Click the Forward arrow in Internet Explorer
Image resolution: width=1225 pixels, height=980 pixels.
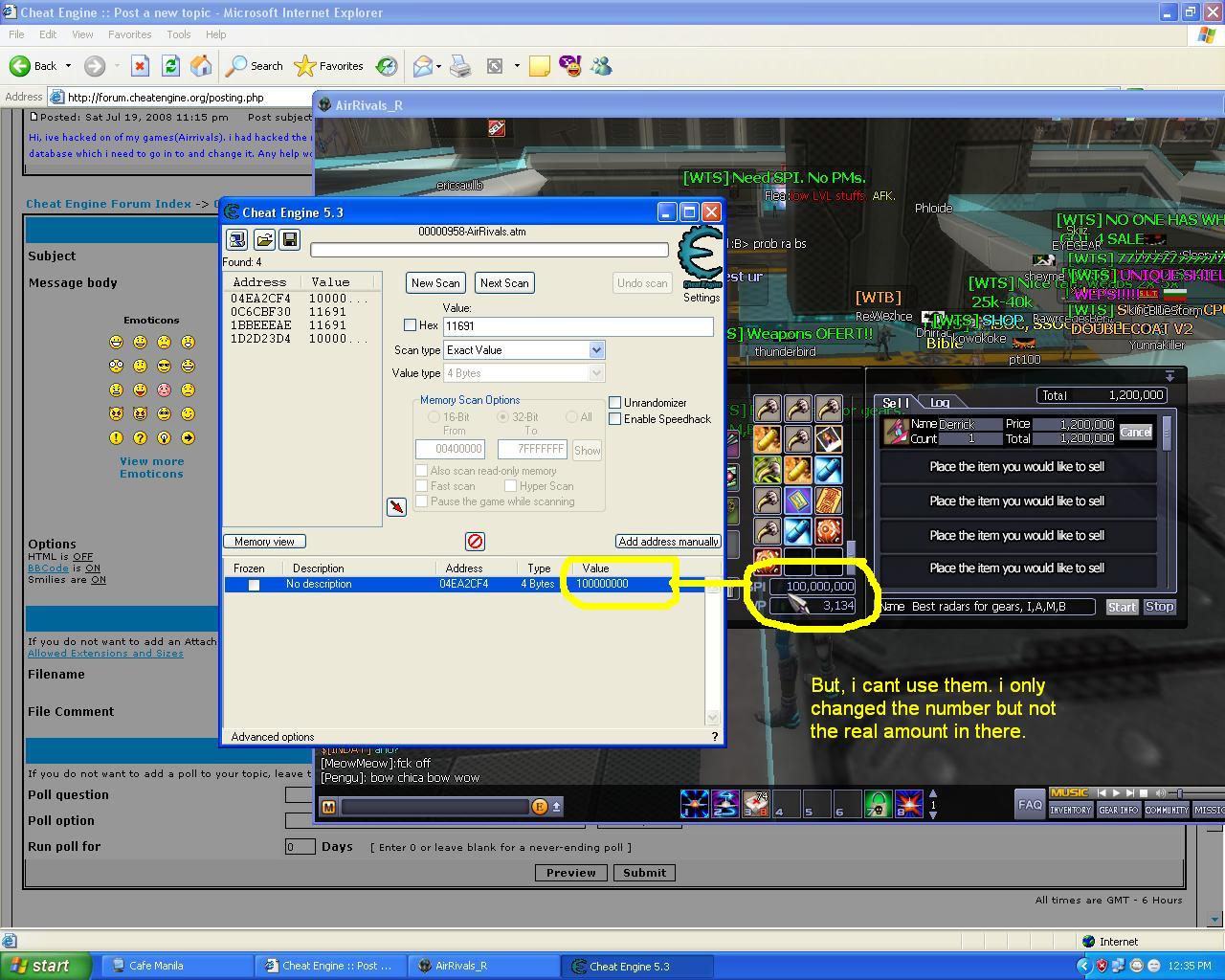click(x=94, y=66)
